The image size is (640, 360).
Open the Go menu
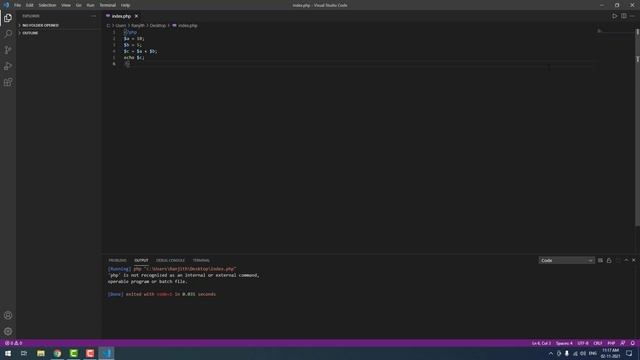pyautogui.click(x=79, y=5)
